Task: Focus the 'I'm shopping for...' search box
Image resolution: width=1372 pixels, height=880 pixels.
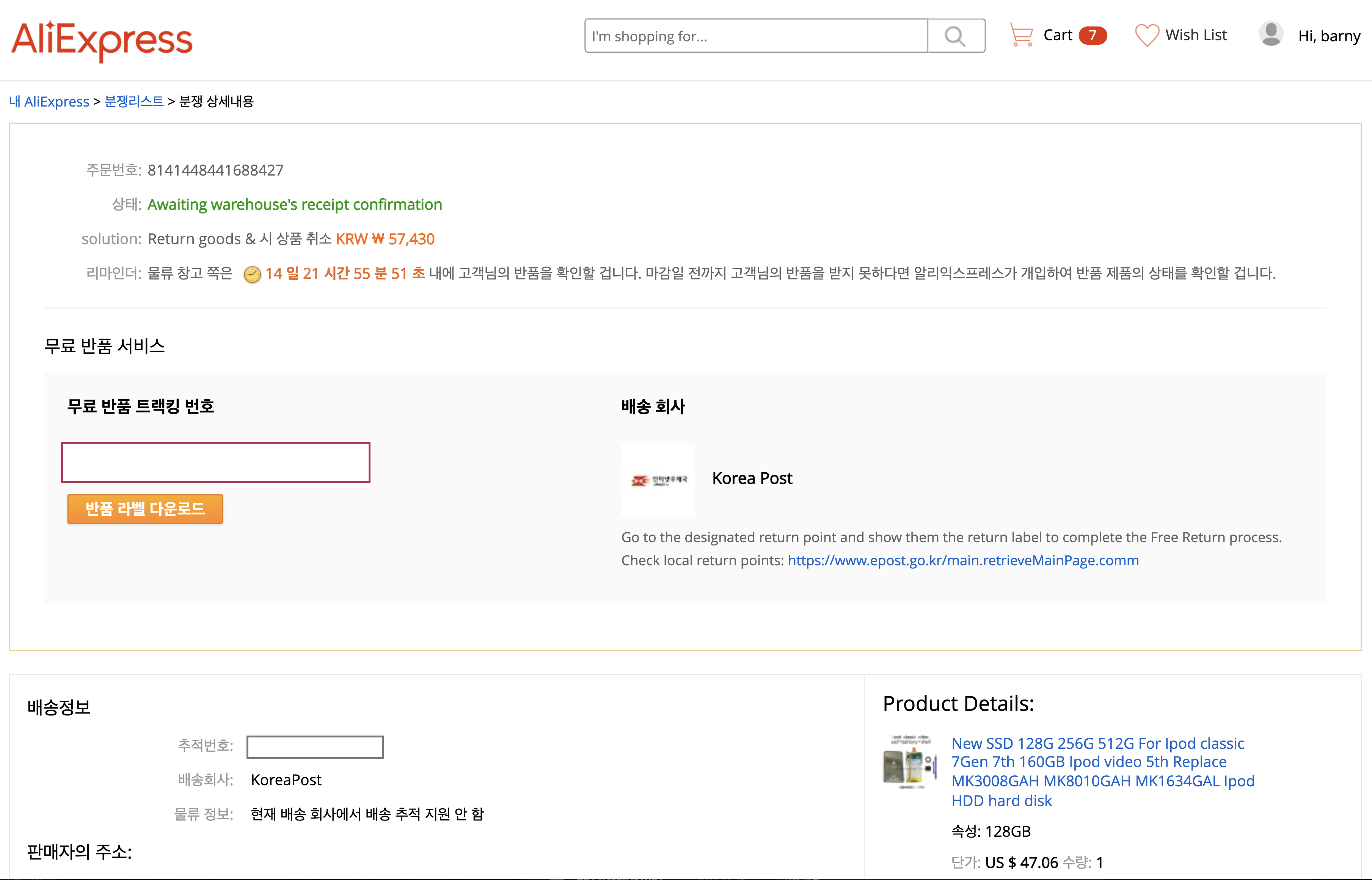Action: (x=755, y=36)
